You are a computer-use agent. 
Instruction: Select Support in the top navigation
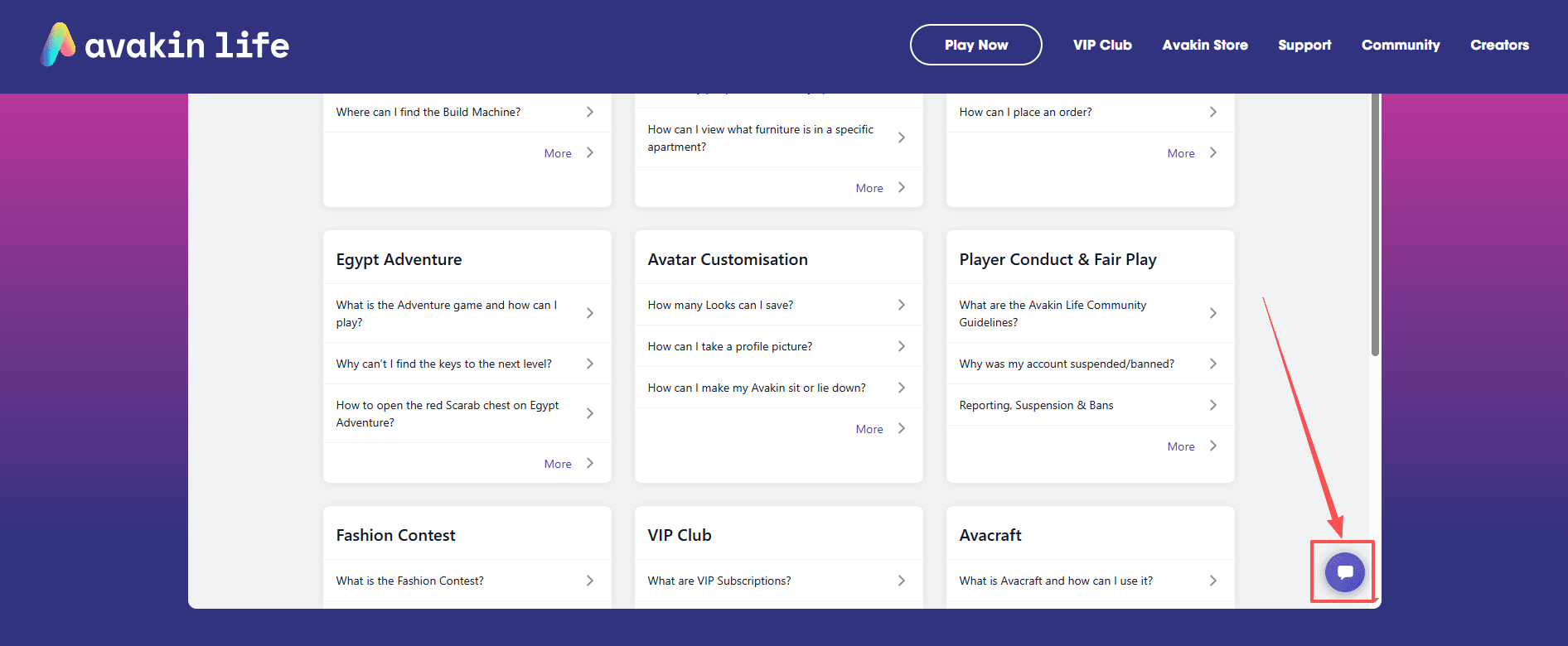coord(1304,45)
